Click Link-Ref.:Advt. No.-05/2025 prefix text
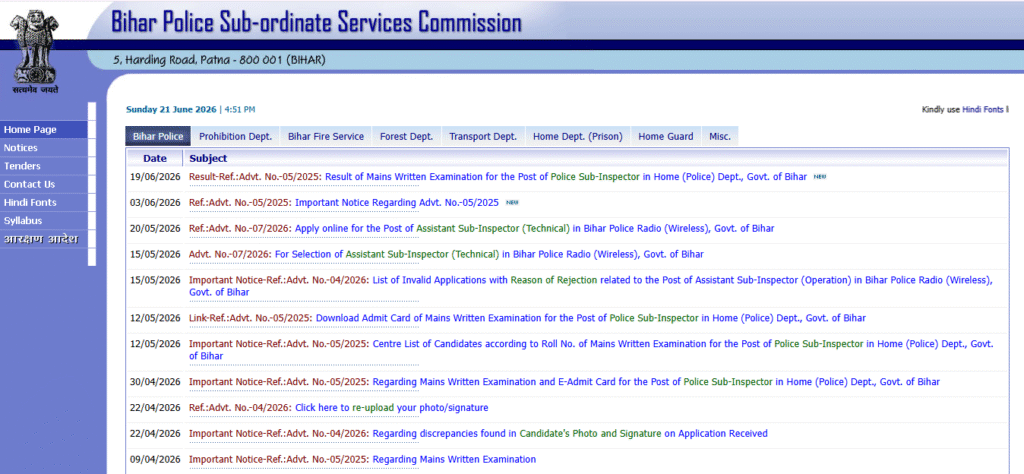This screenshot has width=1024, height=474. coord(251,318)
